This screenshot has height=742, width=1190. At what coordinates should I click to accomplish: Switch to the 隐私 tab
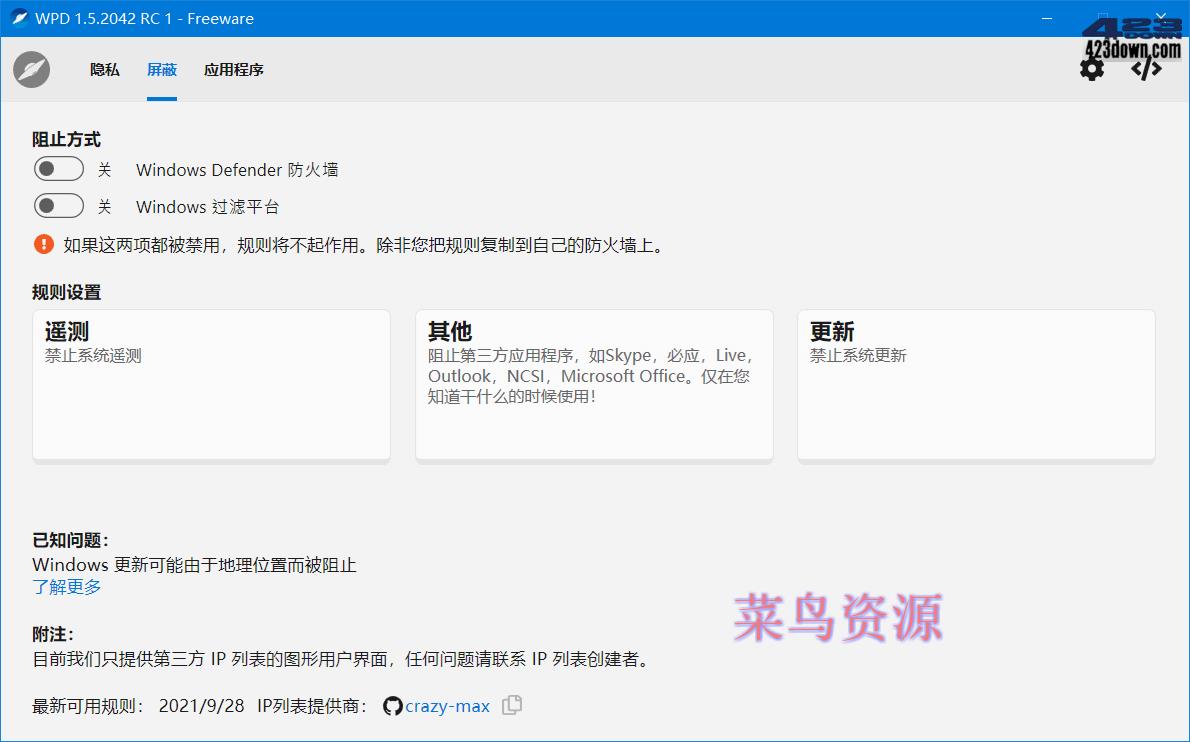[x=104, y=70]
